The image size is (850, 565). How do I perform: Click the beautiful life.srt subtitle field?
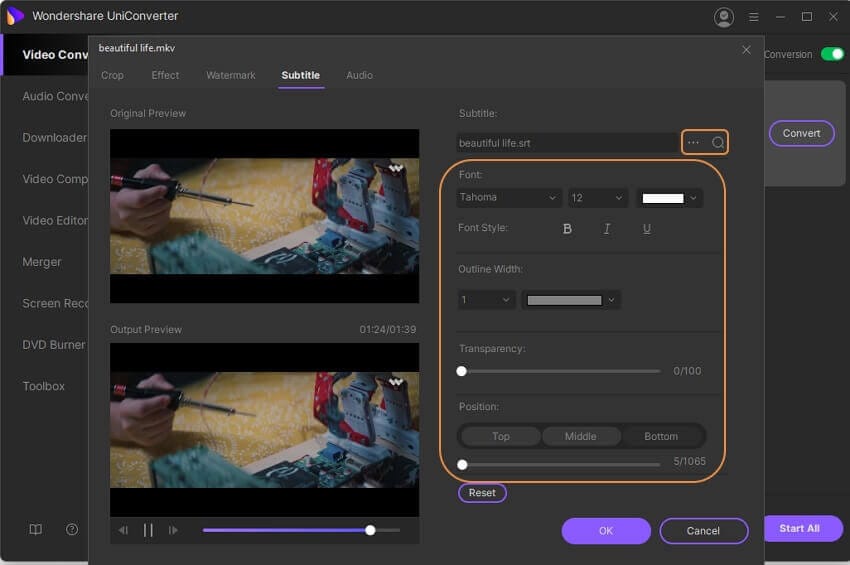(567, 143)
